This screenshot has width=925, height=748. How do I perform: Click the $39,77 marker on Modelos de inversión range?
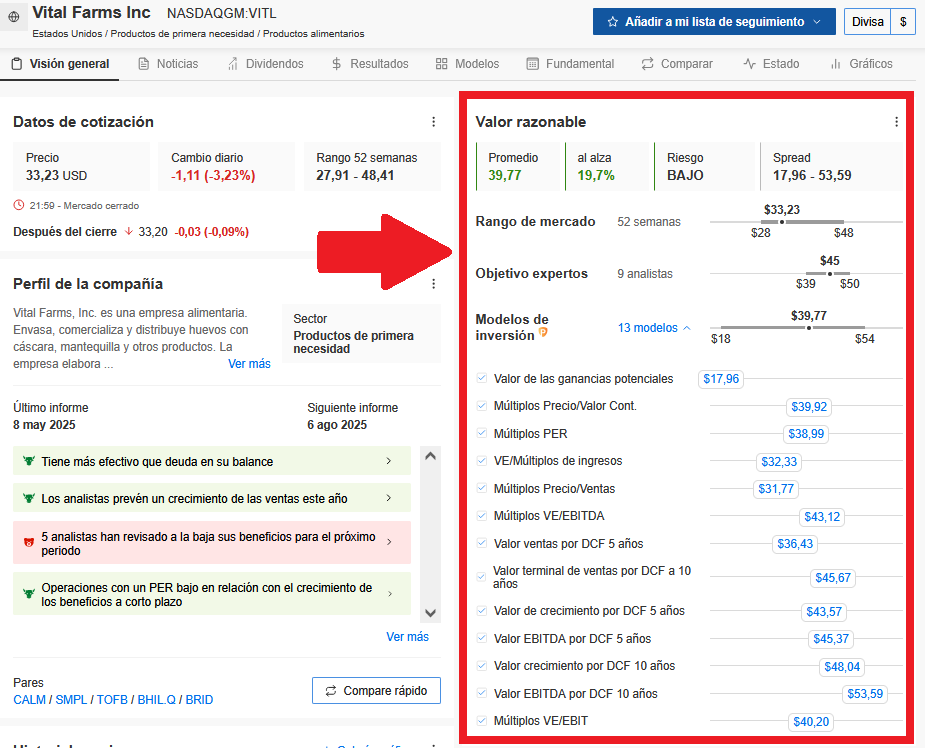point(809,327)
